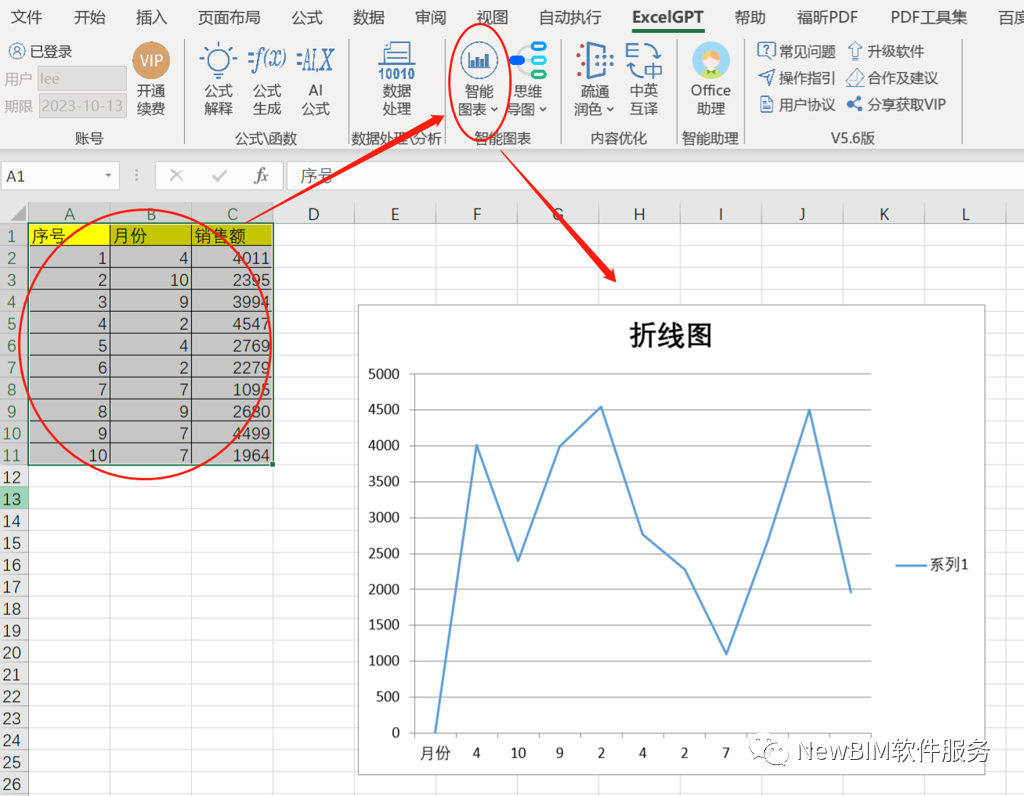Select the yellow 序号 header cell

coord(69,235)
